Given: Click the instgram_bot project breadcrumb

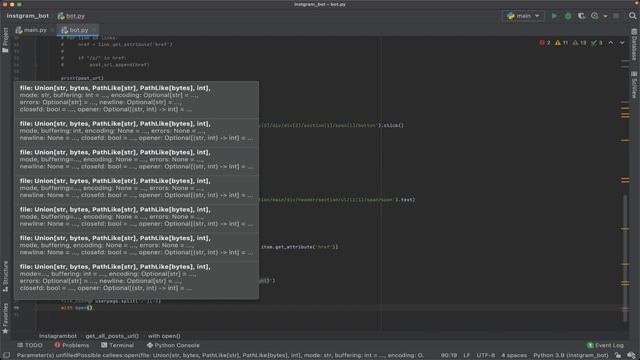Looking at the screenshot, I should [x=27, y=16].
